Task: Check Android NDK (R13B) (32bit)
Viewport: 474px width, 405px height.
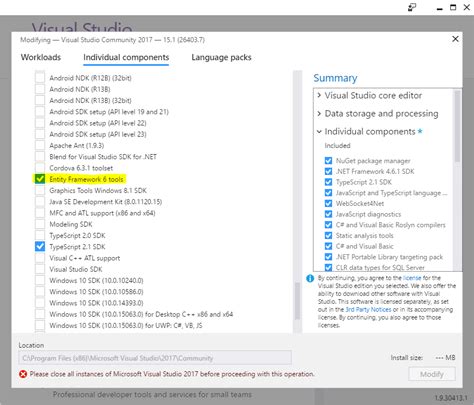Action: [x=40, y=100]
